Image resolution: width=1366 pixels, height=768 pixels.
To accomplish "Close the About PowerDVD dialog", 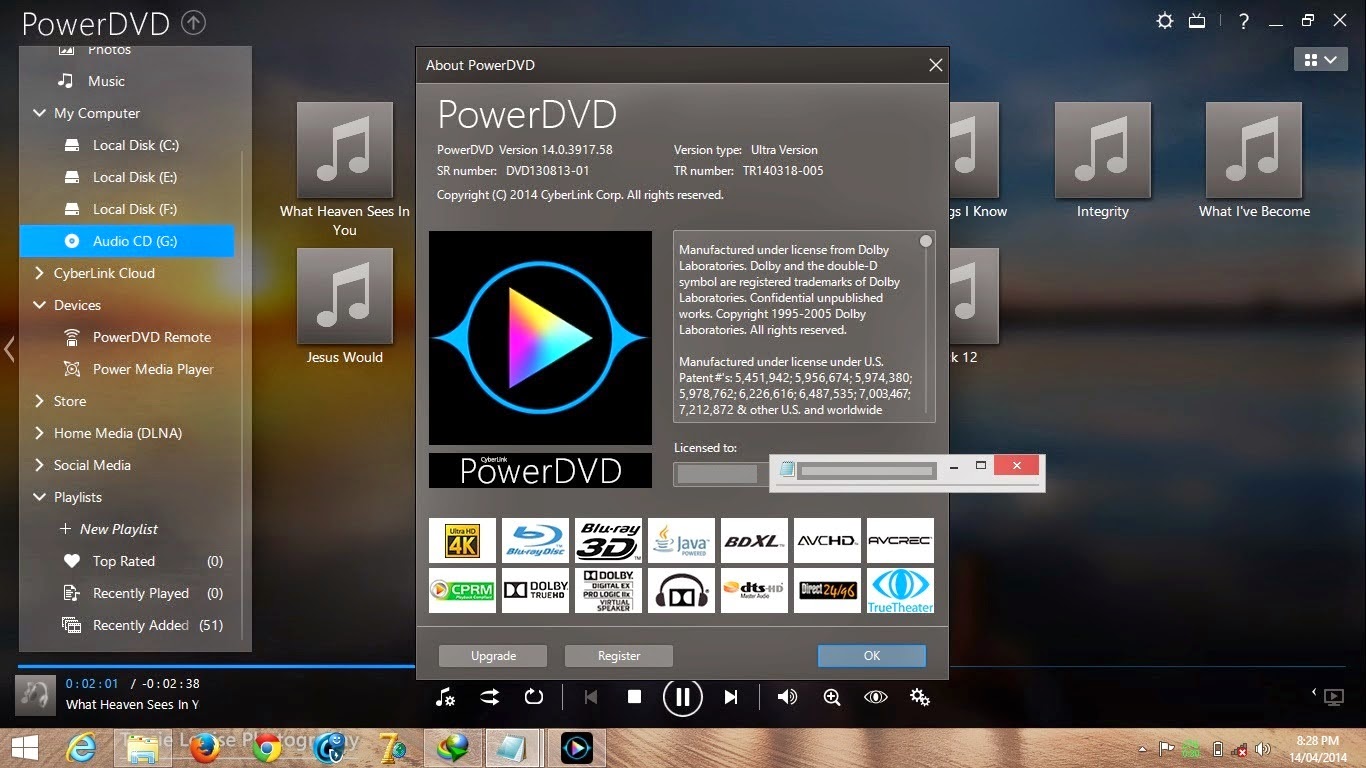I will pos(935,65).
